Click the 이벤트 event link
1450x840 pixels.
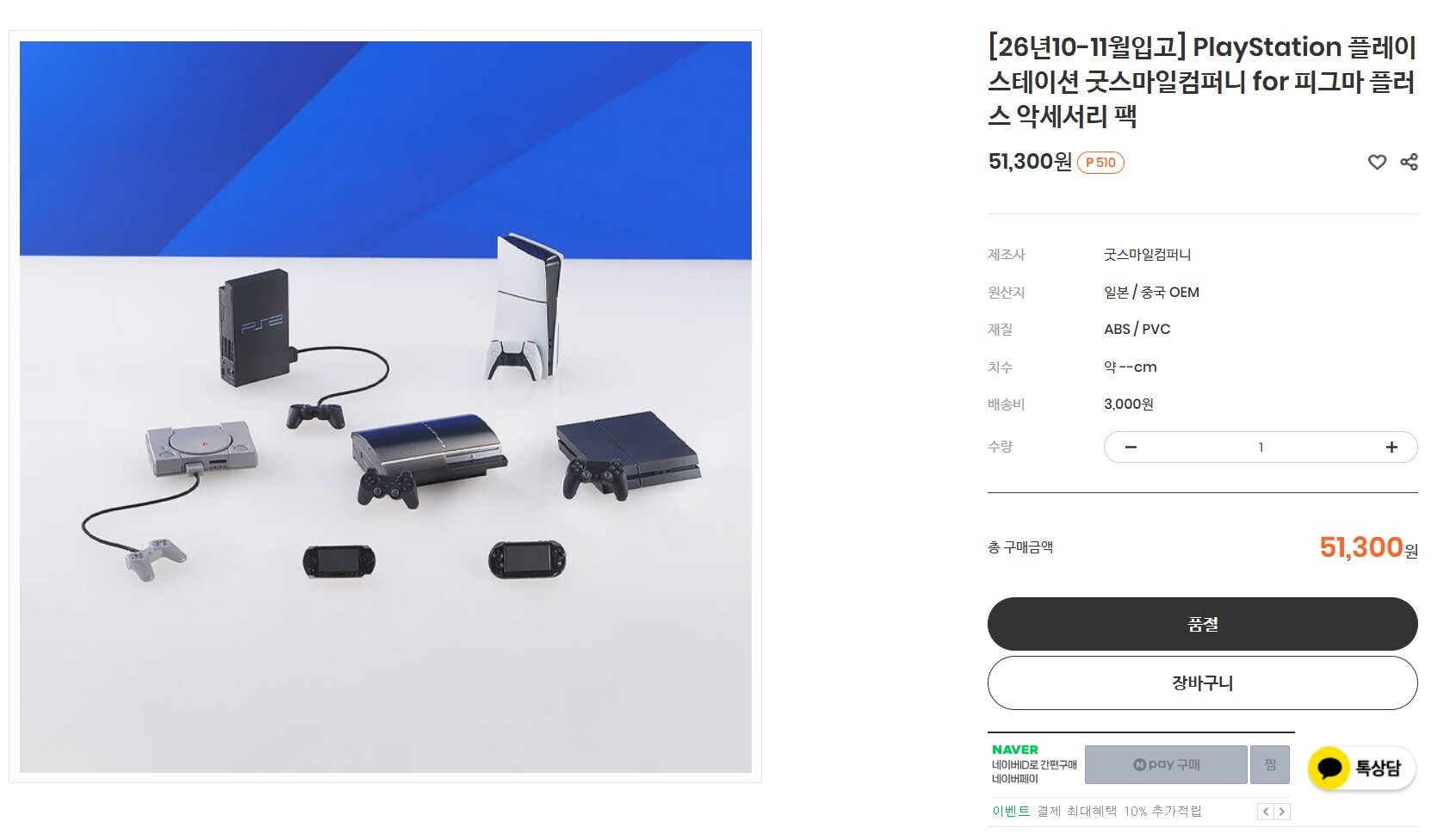tap(1011, 812)
